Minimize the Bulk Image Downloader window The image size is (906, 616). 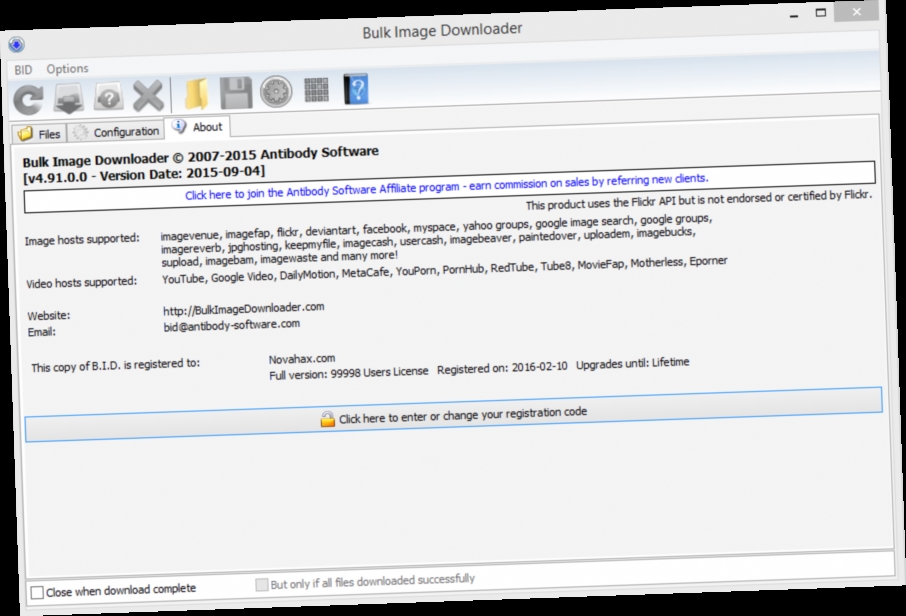tap(794, 15)
